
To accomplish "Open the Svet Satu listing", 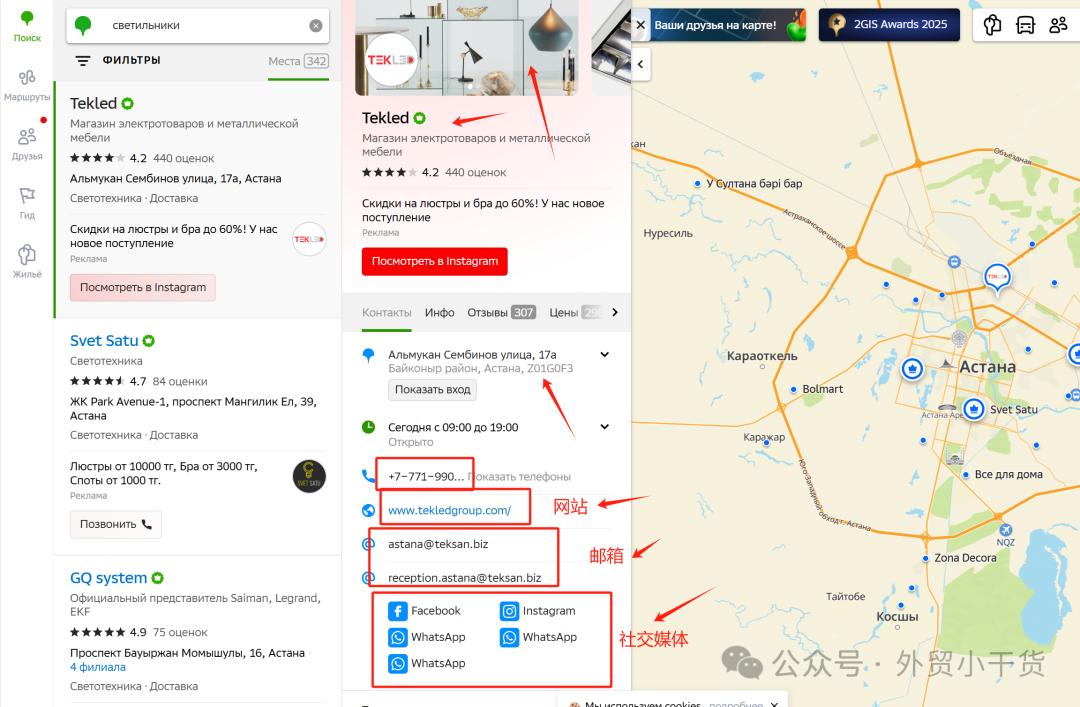I will (104, 340).
